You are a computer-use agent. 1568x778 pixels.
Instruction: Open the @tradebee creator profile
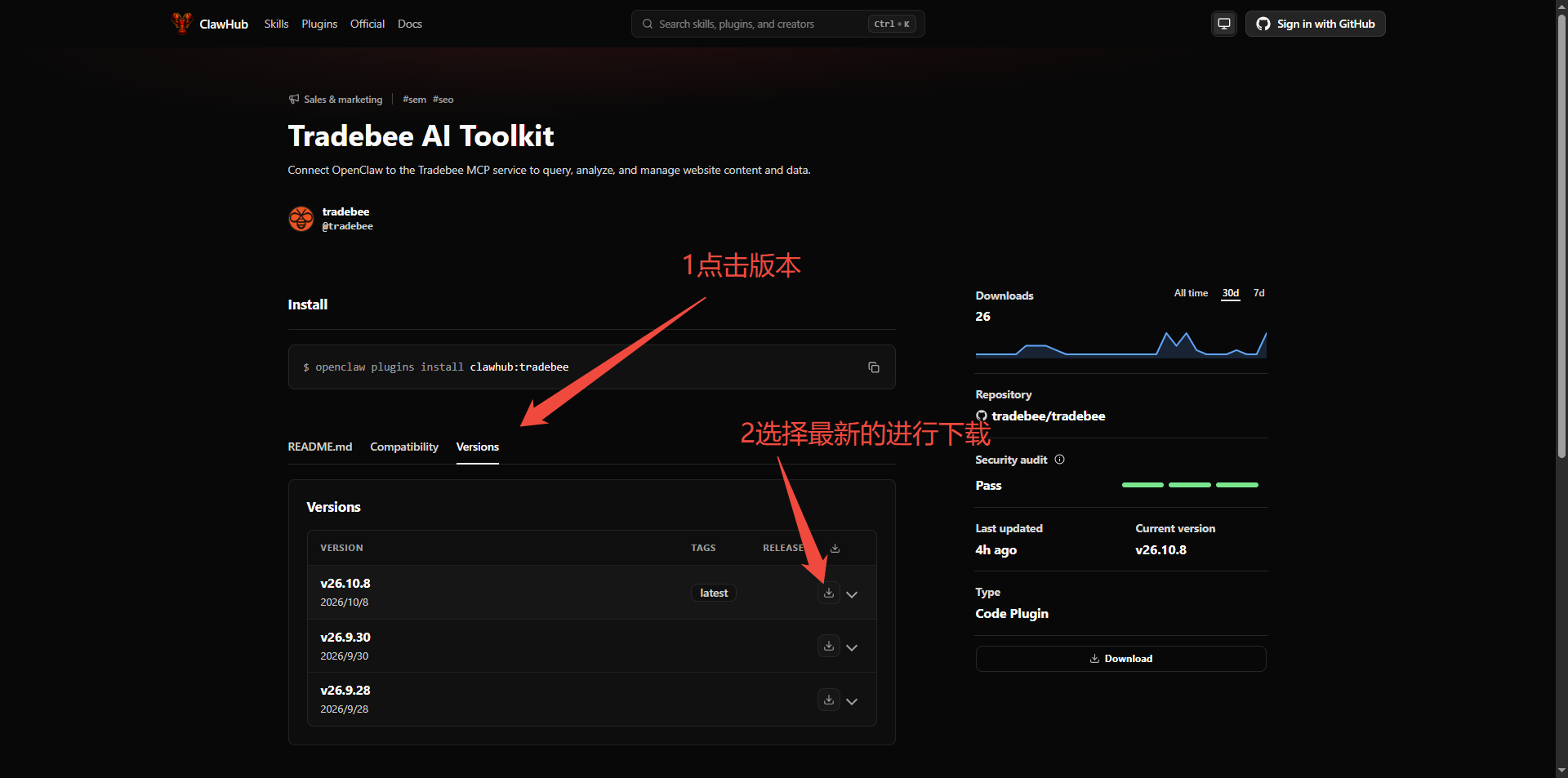coord(348,226)
